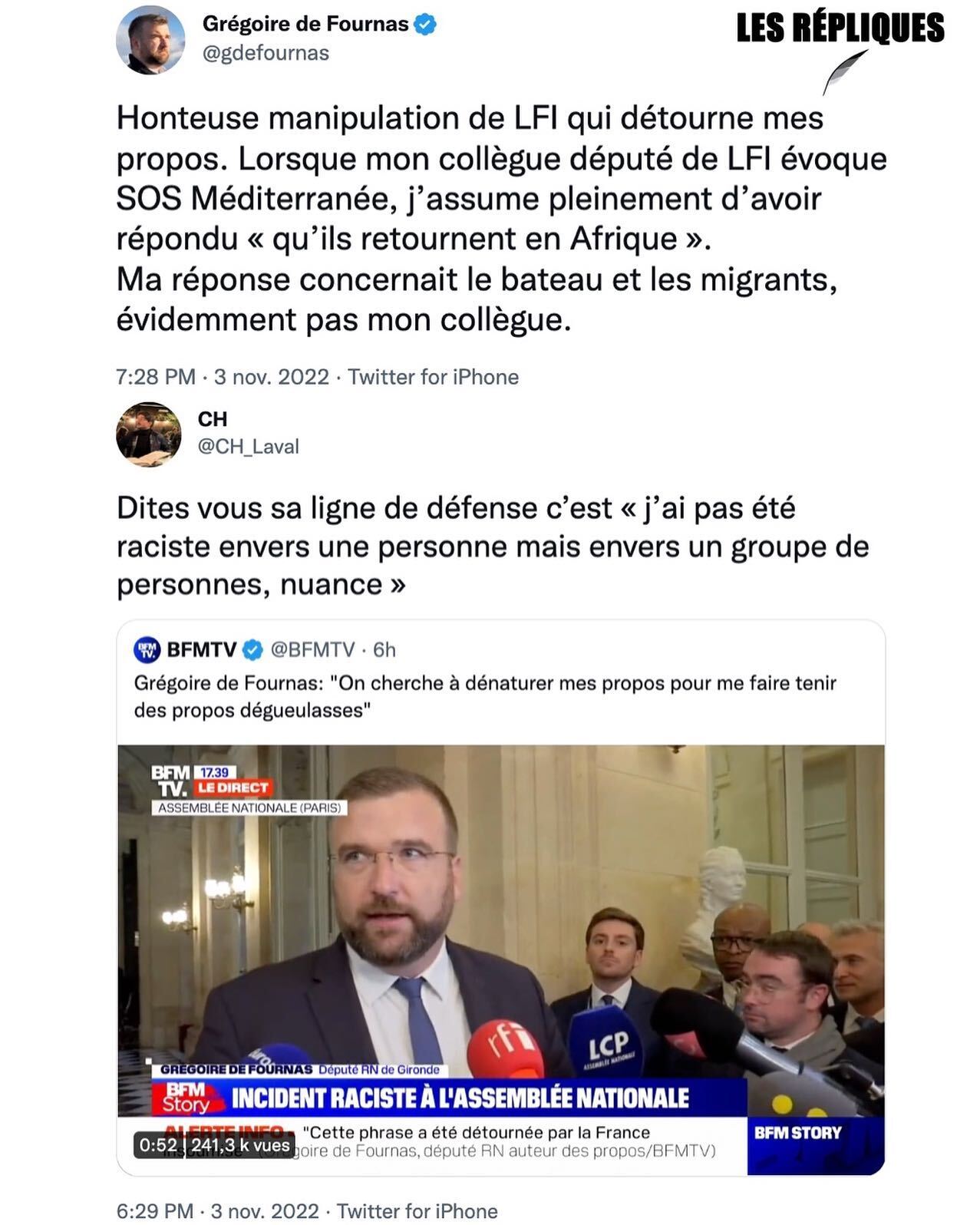
Task: Open the CH user profile avatar
Action: (x=149, y=434)
